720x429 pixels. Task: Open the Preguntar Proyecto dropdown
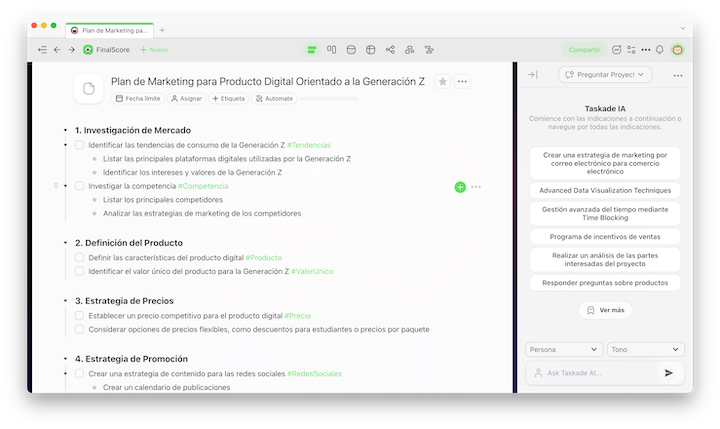tap(605, 74)
